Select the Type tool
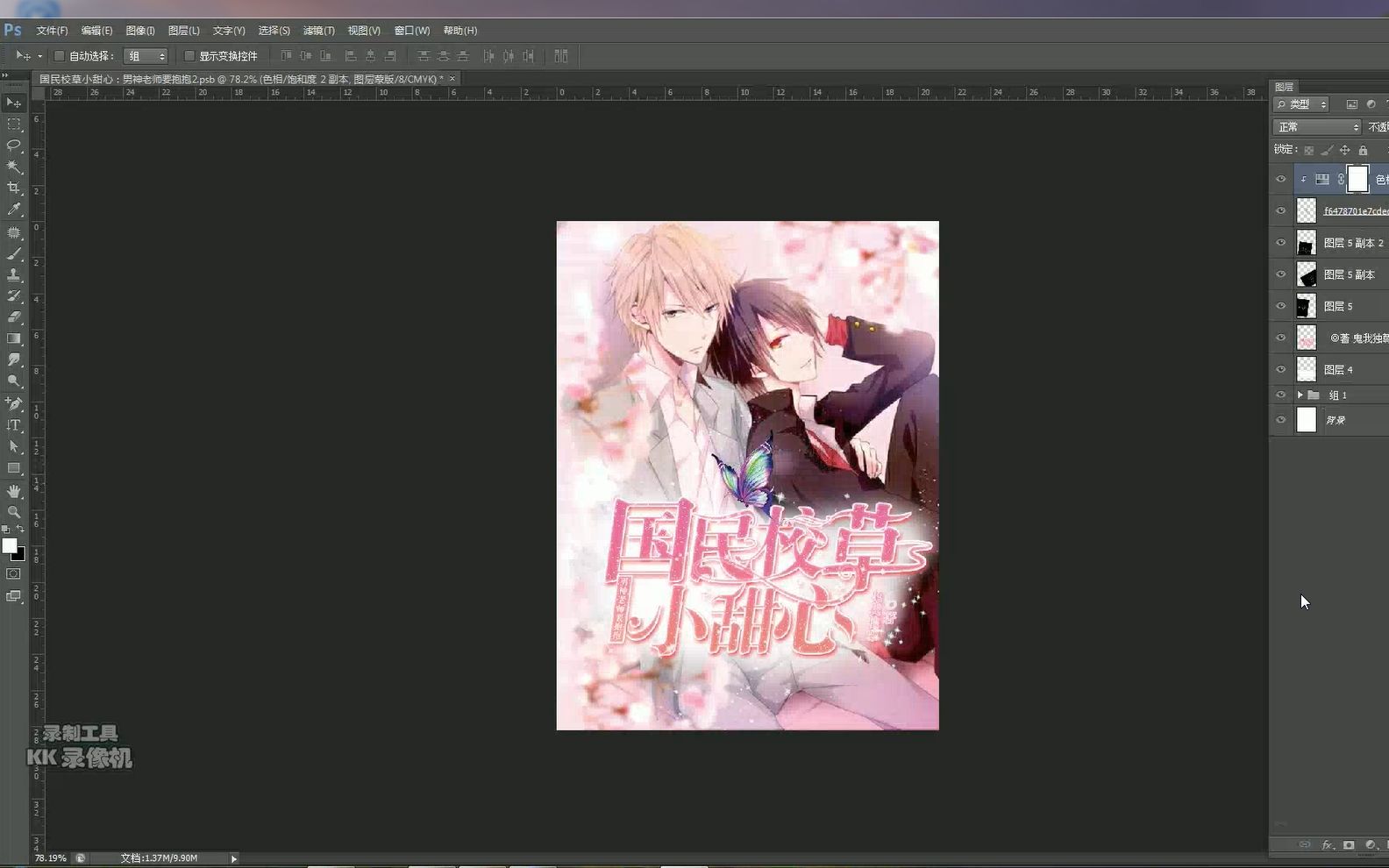 [14, 425]
